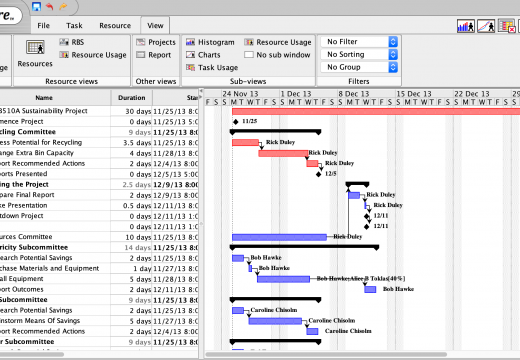The image size is (520, 360).
Task: Click the RBS icon
Action: 64,42
